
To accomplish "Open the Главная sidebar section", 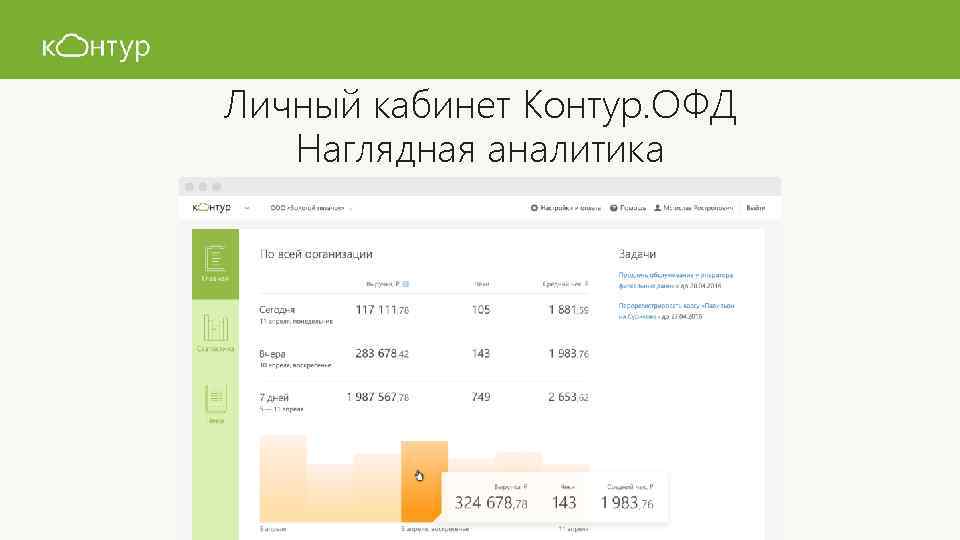I will pos(215,264).
